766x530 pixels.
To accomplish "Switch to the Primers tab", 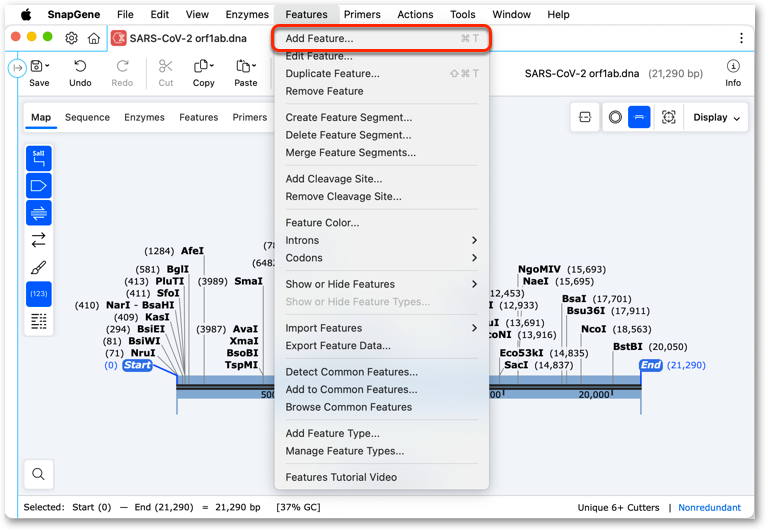I will (x=250, y=117).
